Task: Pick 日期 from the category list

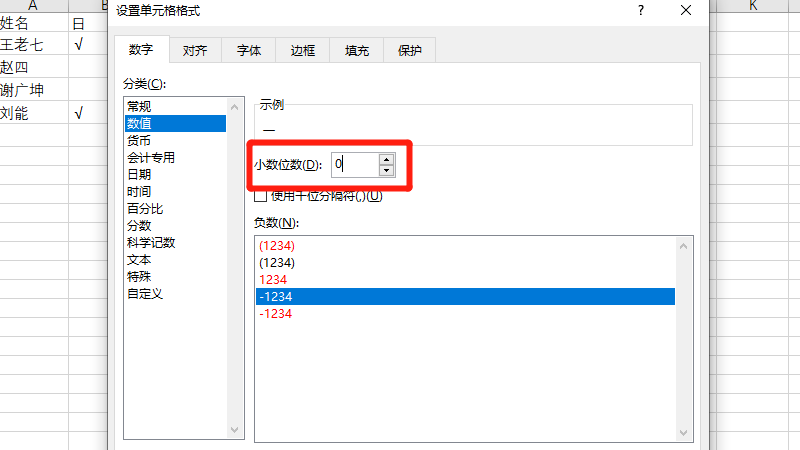Action: 139,174
